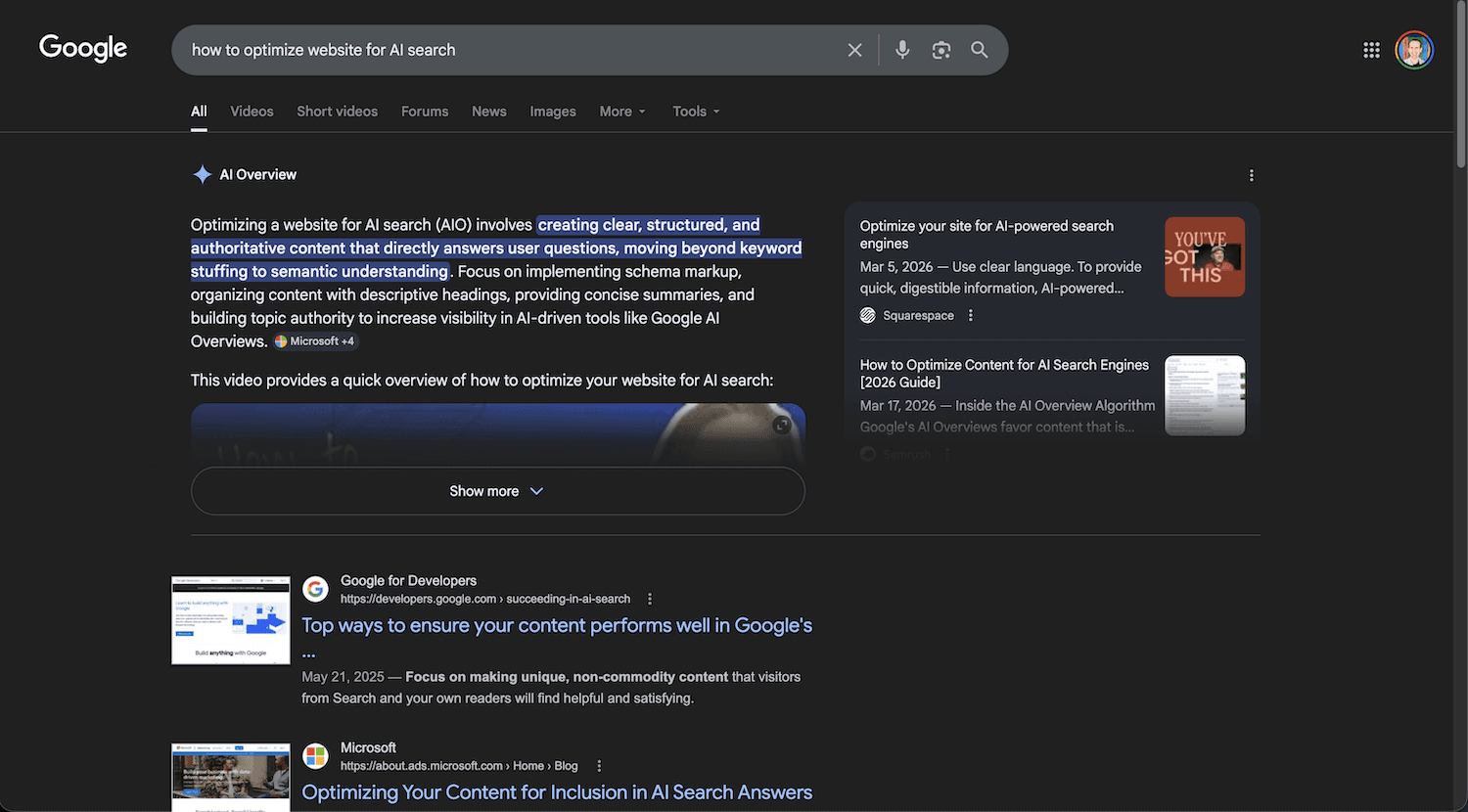The width and height of the screenshot is (1468, 812).
Task: Open options dots for about.ads.microsoft.com result
Action: coord(599,766)
